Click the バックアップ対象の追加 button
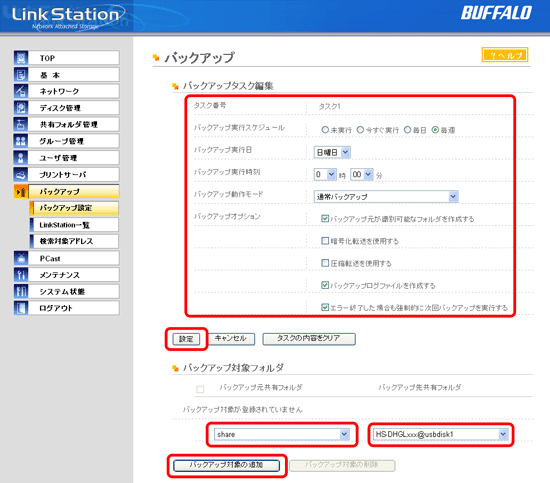This screenshot has width=550, height=483. (226, 465)
